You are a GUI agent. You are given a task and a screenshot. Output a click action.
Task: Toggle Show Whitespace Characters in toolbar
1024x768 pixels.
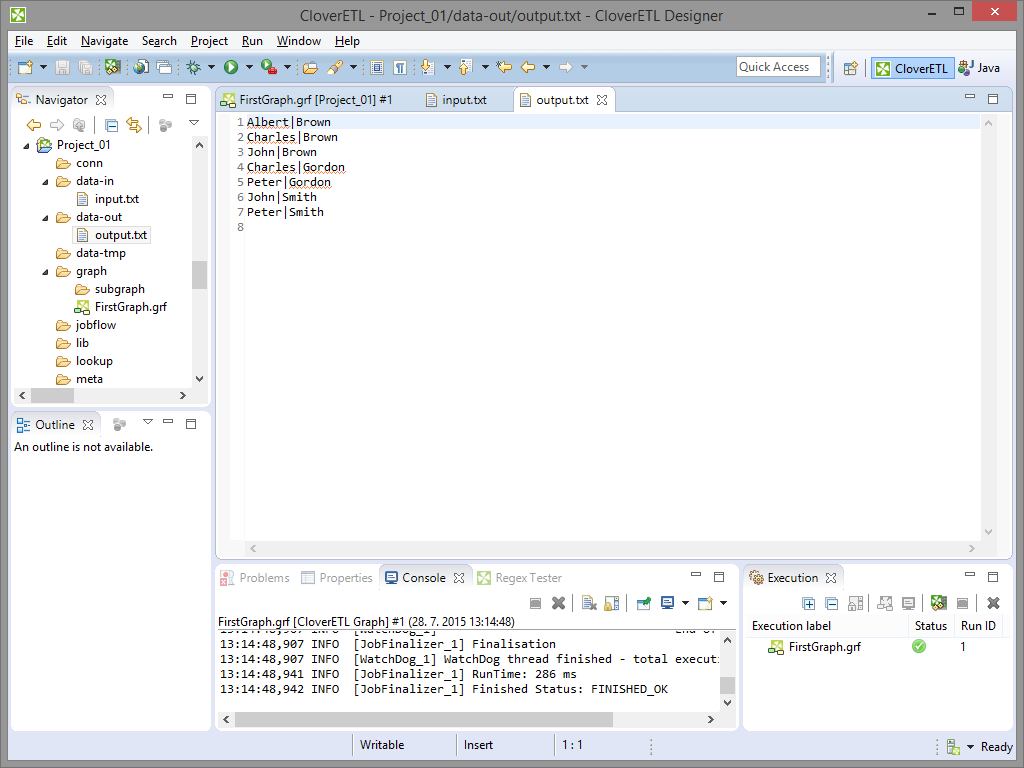[x=400, y=67]
